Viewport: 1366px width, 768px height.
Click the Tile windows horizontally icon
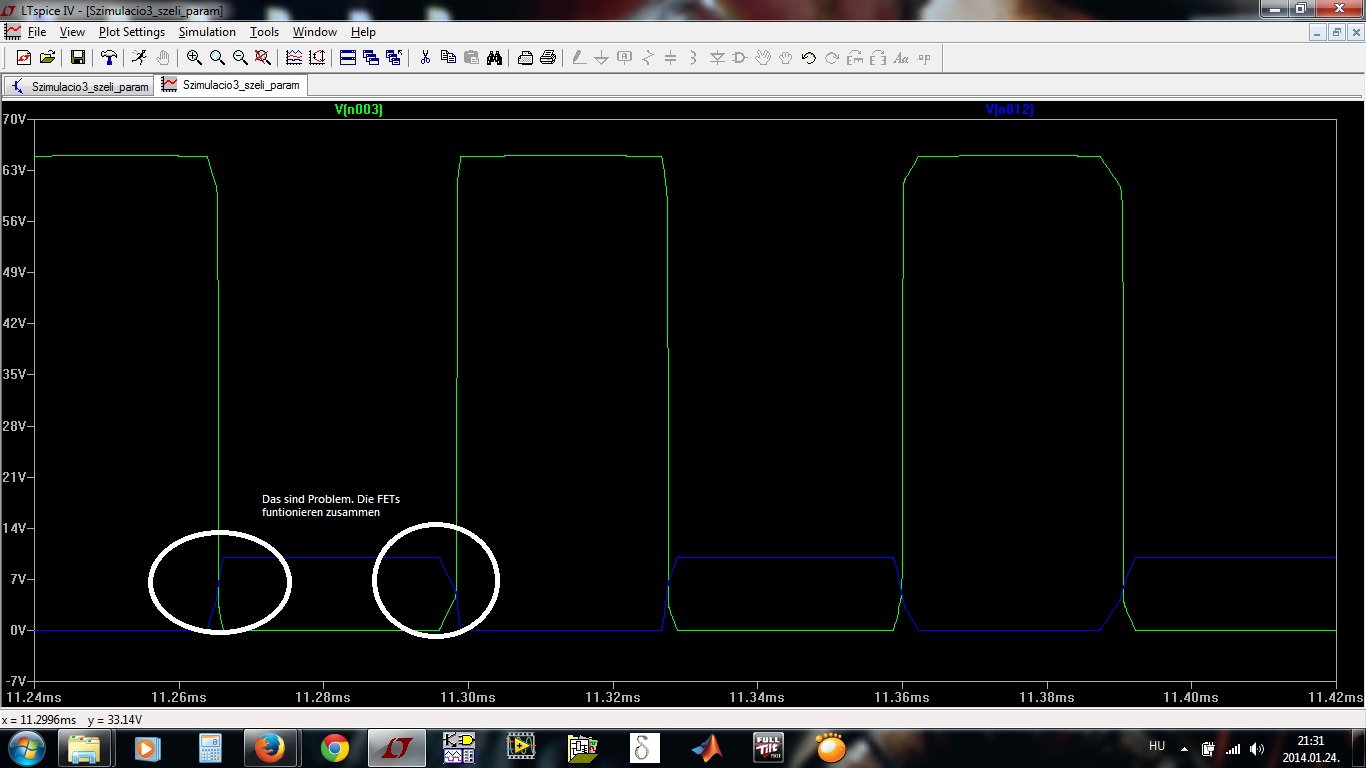[x=348, y=58]
